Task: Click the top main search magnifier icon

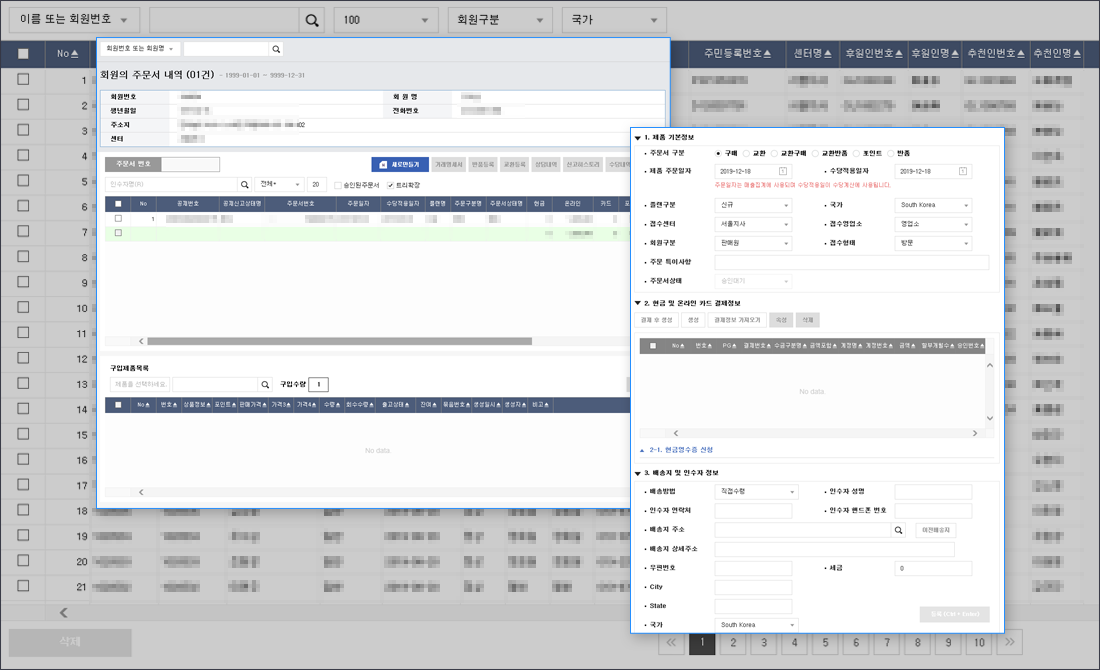Action: [x=312, y=20]
